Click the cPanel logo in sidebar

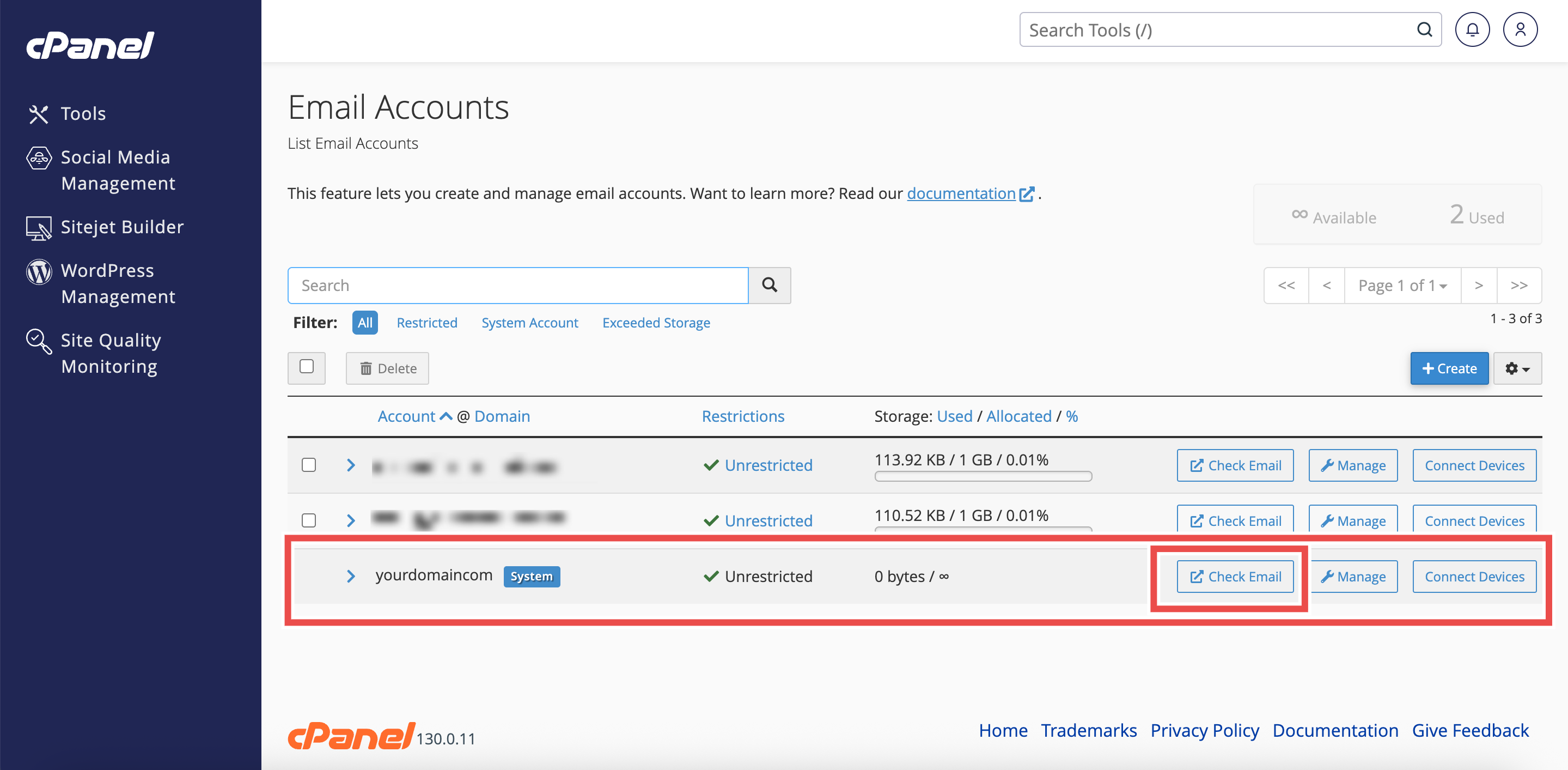pyautogui.click(x=90, y=46)
